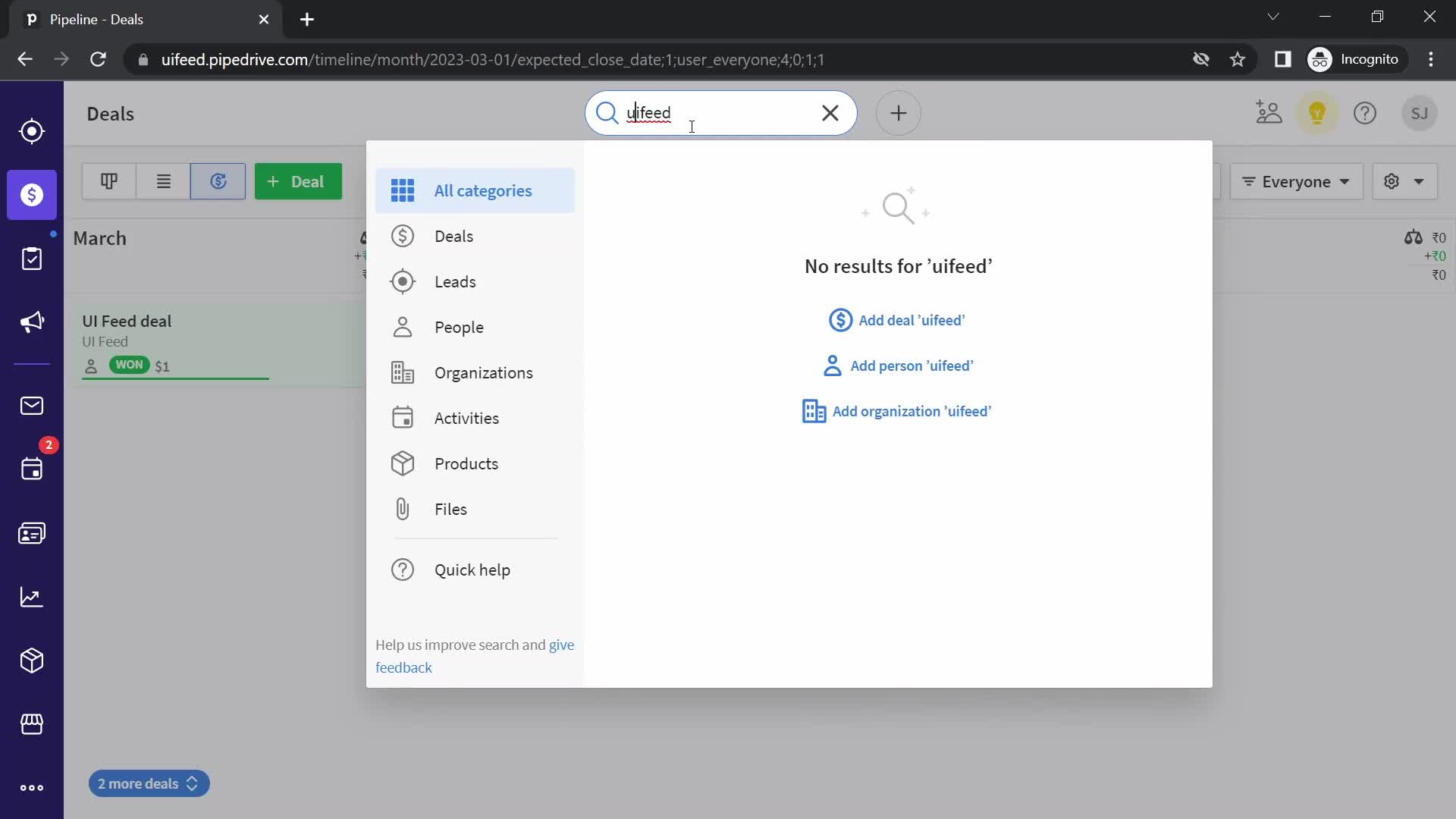The image size is (1456, 819).
Task: Open Chrome three-dot menu
Action: pyautogui.click(x=1431, y=59)
